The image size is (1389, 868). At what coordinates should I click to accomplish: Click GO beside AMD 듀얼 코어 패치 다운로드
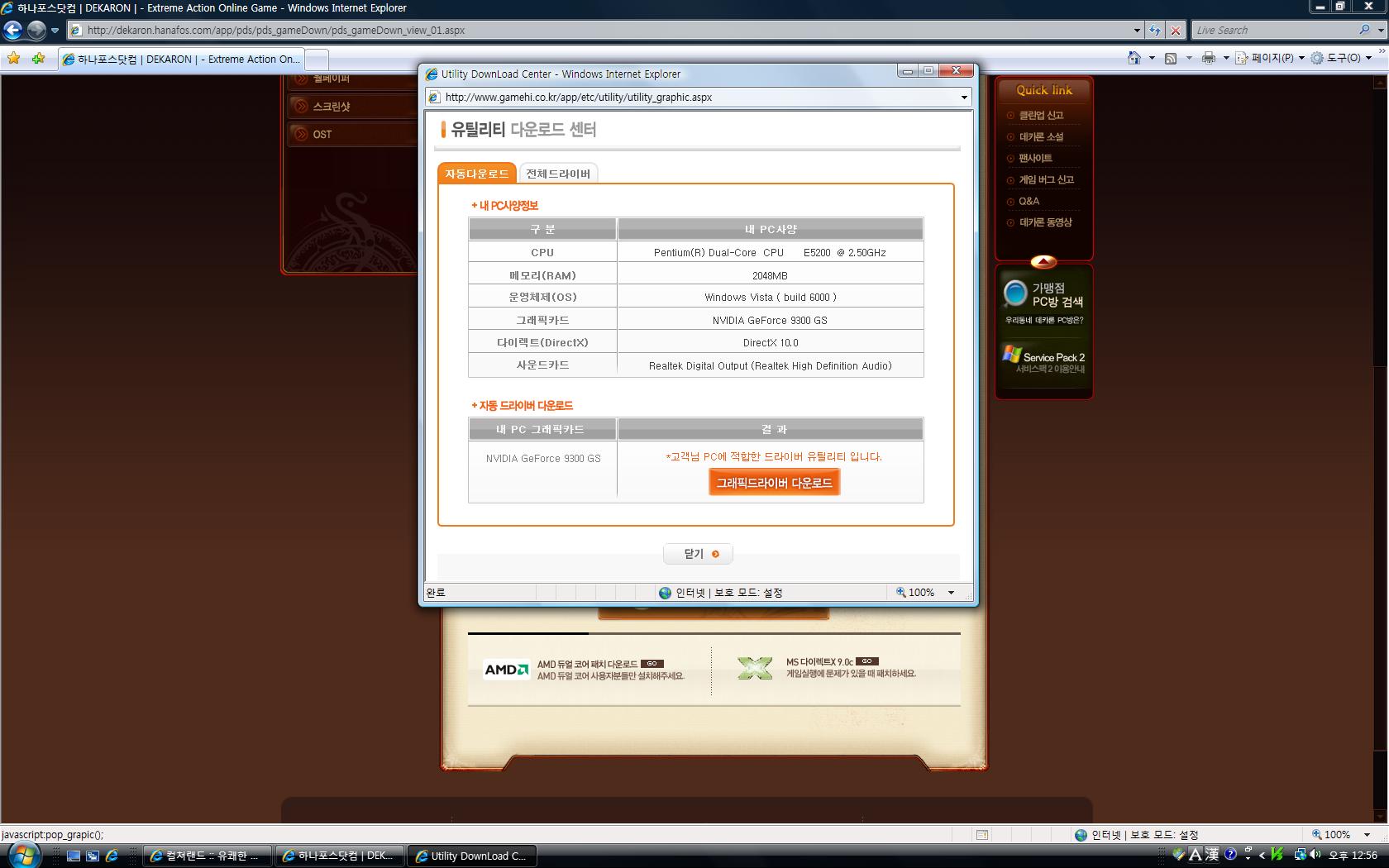(x=652, y=664)
